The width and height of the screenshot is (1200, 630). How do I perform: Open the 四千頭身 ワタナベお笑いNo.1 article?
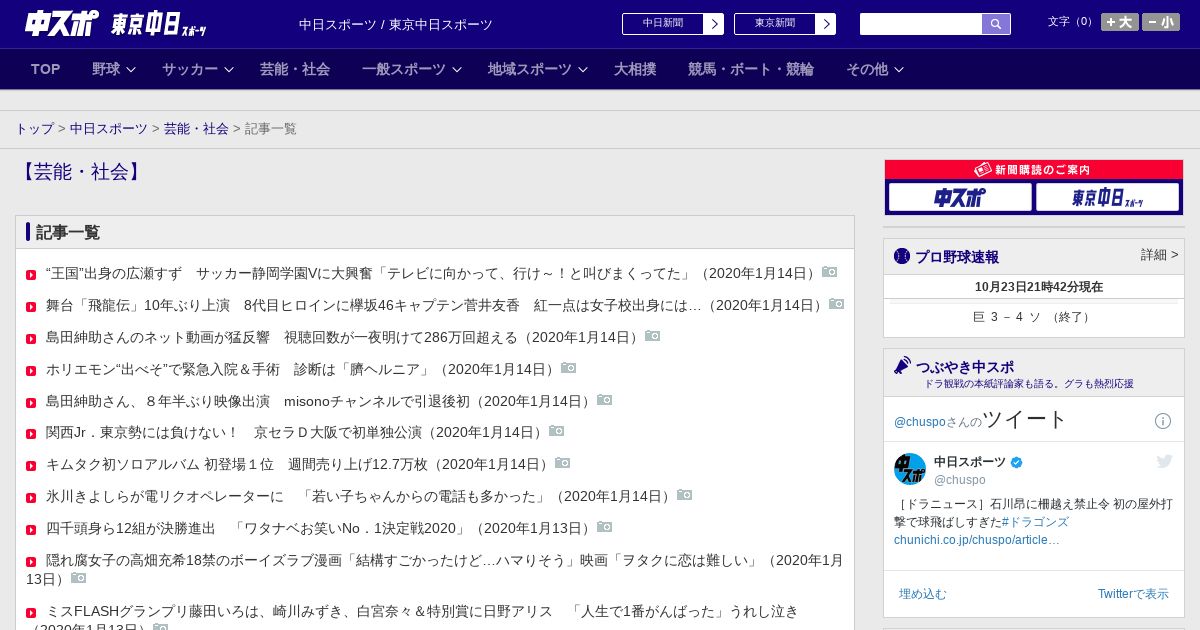(x=319, y=528)
